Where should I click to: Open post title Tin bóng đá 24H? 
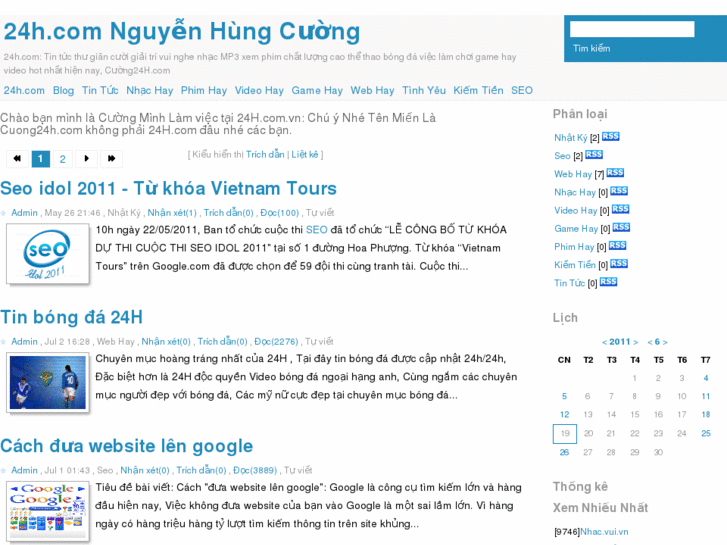click(71, 317)
